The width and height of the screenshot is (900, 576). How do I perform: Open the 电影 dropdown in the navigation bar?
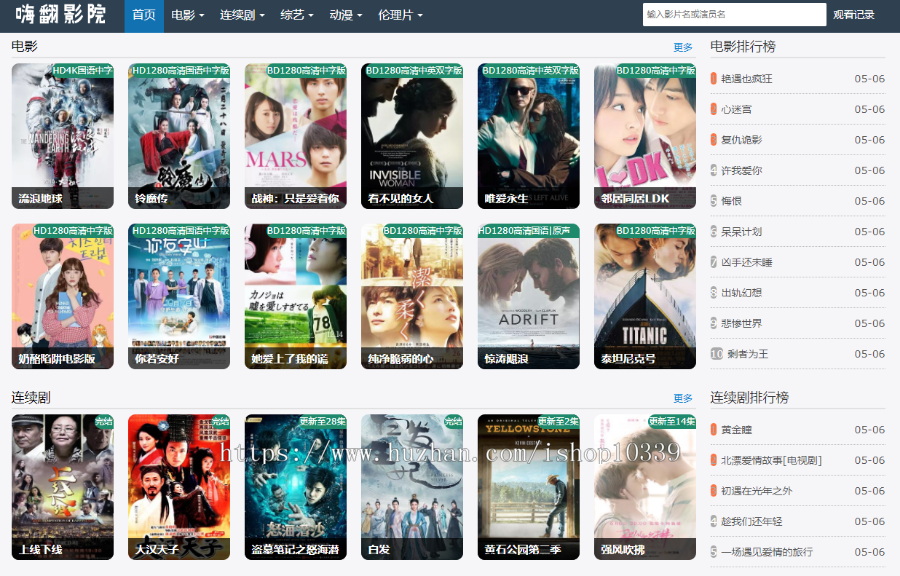coord(188,15)
